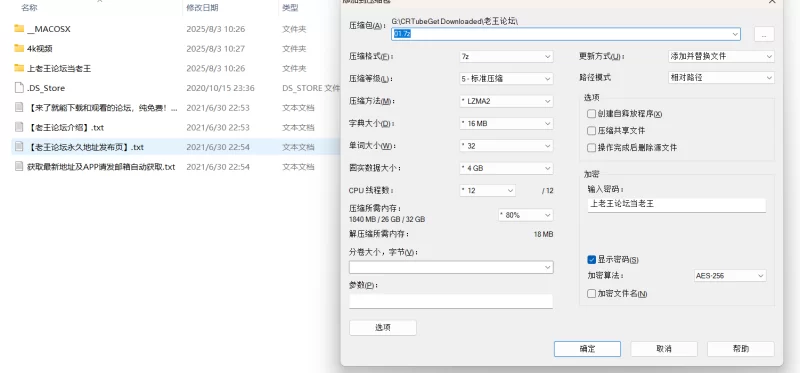The width and height of the screenshot is (800, 373).
Task: Sort by the 修改日期 column header
Action: pyautogui.click(x=202, y=8)
